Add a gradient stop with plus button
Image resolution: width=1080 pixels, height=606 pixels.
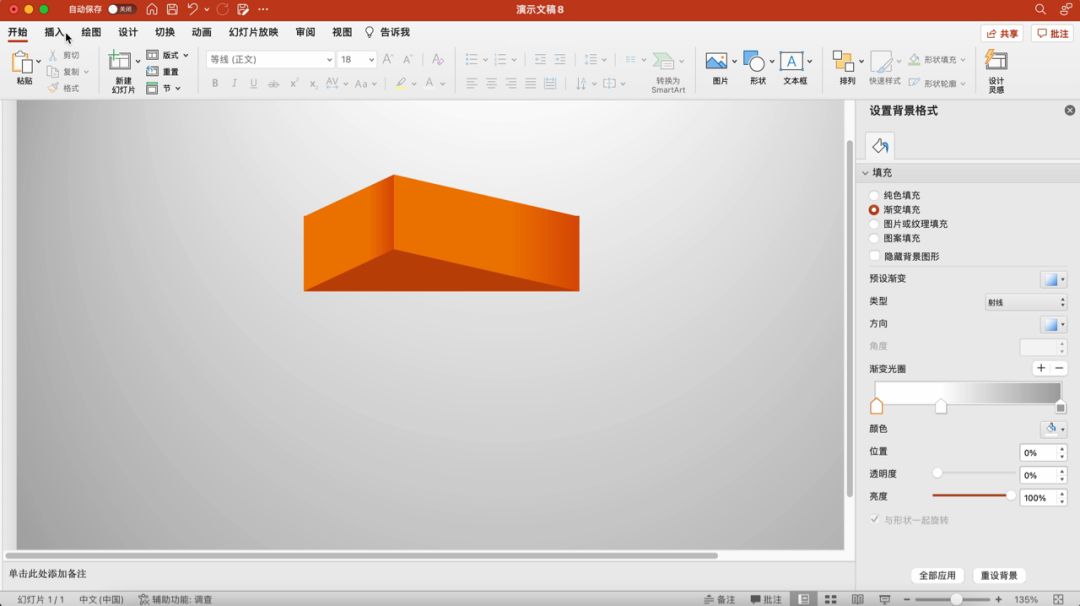(1041, 368)
